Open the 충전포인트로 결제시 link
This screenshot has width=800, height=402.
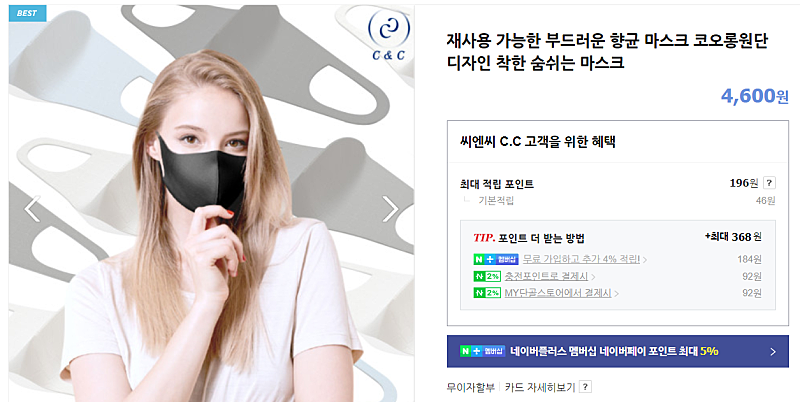pos(549,277)
